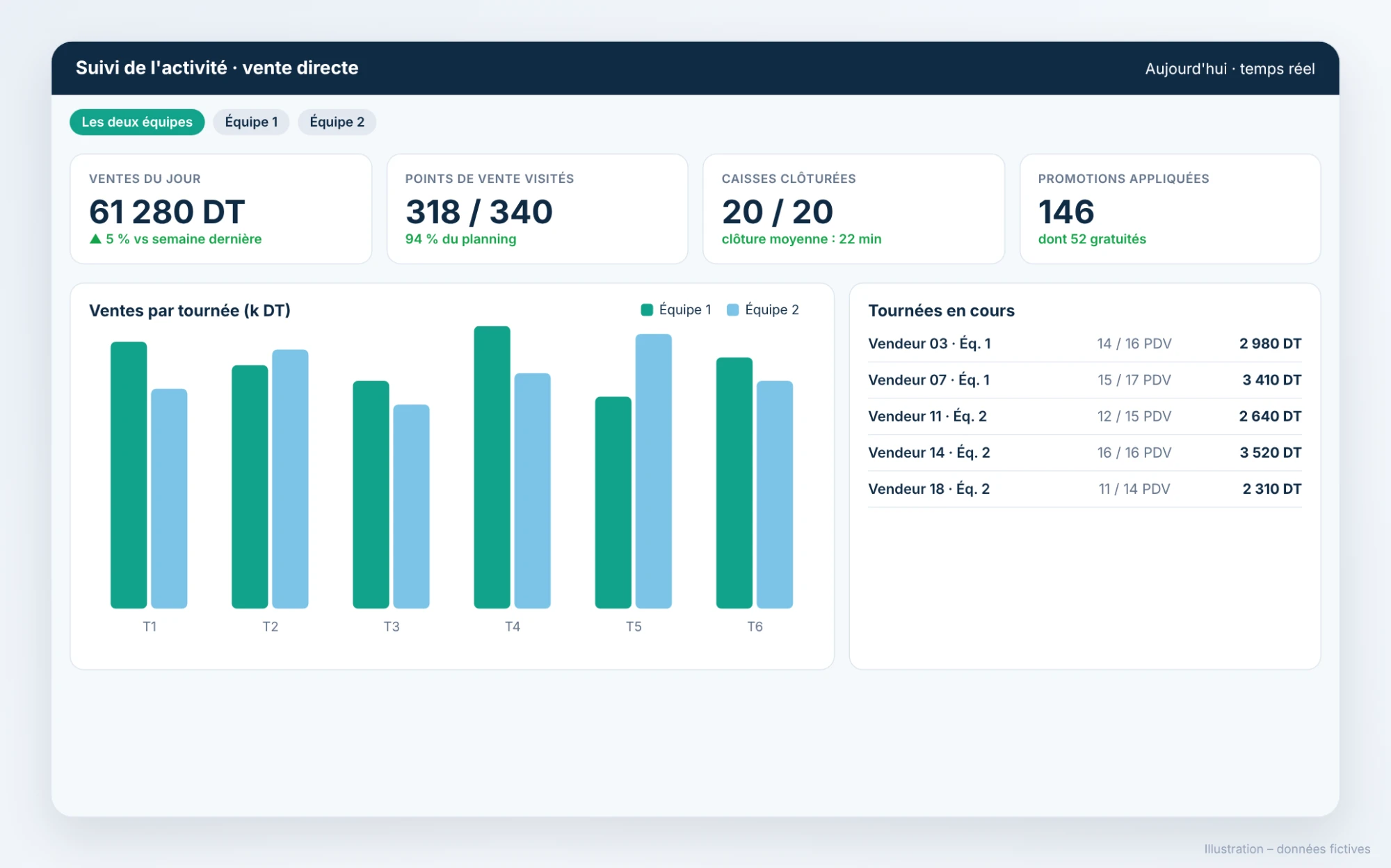The height and width of the screenshot is (868, 1391).
Task: Click the T2 Équipe 2 blue bar
Action: (290, 479)
